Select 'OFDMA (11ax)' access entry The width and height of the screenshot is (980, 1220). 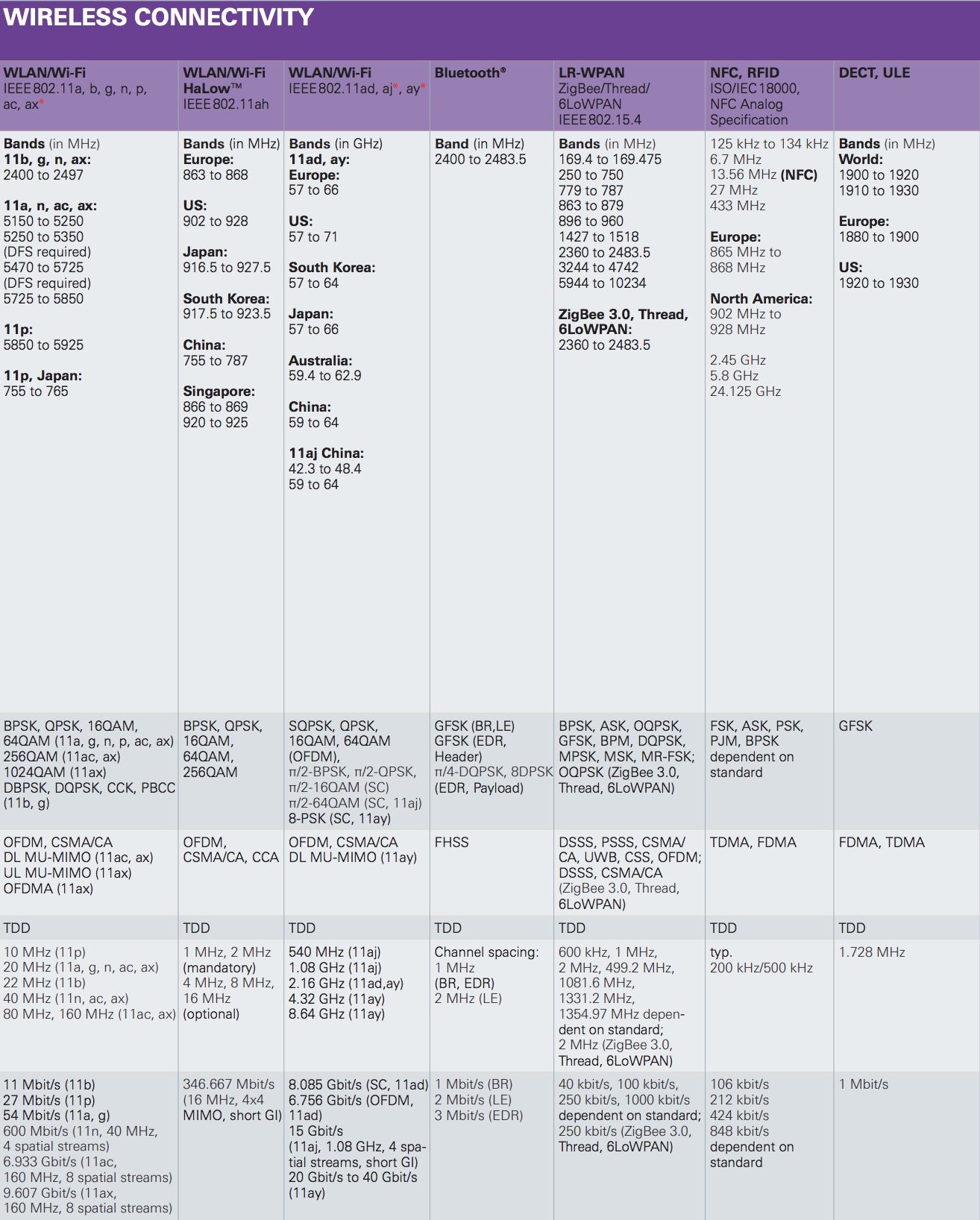48,889
